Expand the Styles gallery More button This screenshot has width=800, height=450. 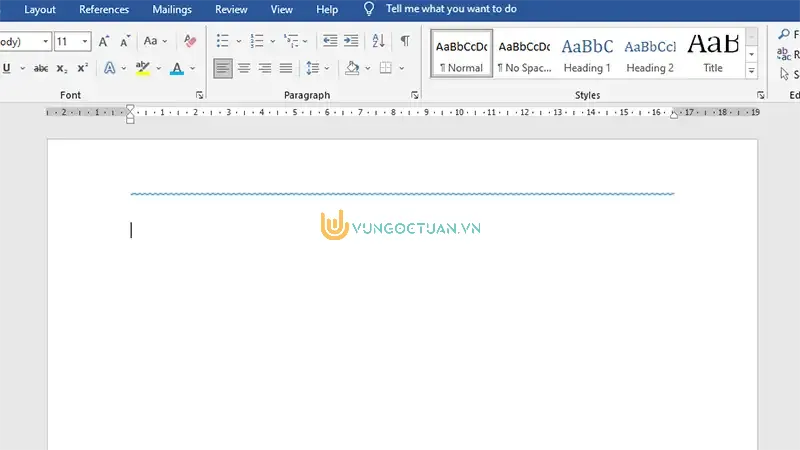coord(752,71)
